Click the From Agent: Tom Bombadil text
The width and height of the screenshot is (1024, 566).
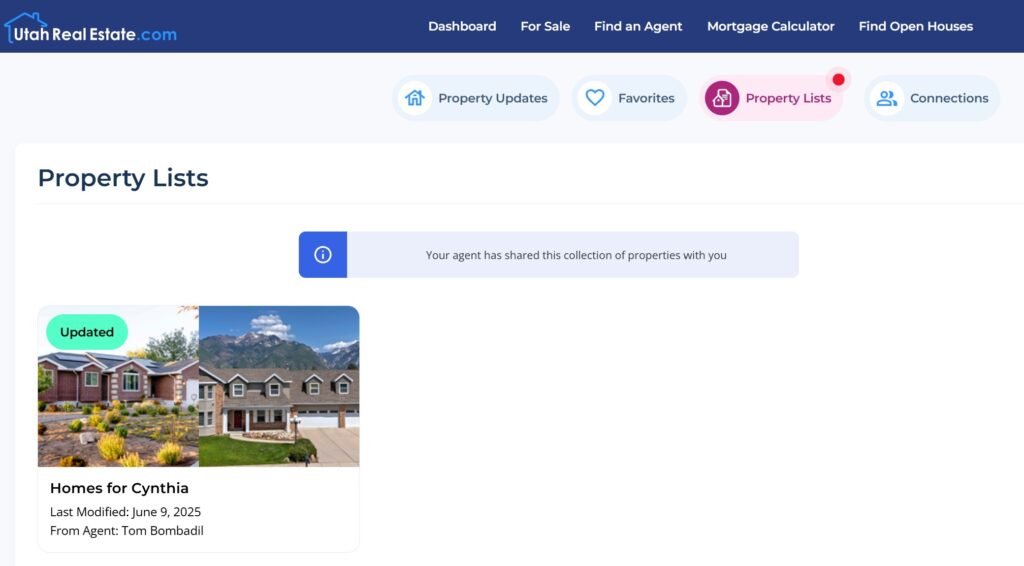coord(127,531)
